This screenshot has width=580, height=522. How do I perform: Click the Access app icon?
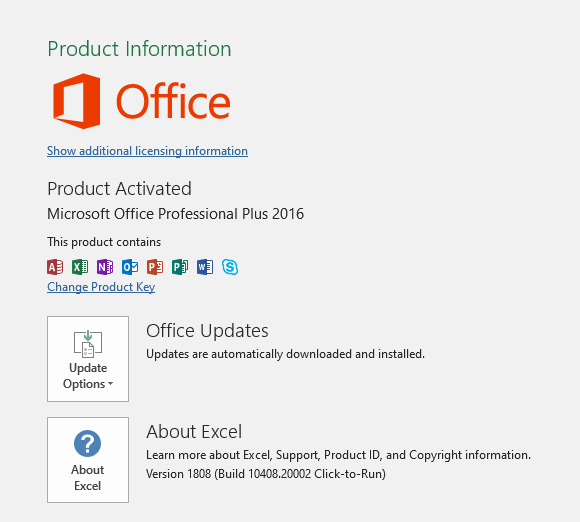coord(55,267)
